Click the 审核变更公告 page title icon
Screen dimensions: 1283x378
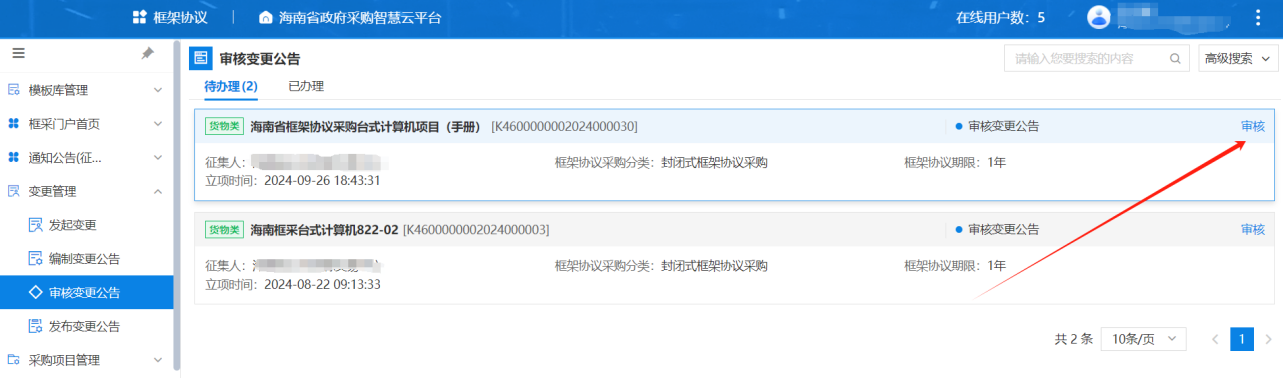point(201,59)
